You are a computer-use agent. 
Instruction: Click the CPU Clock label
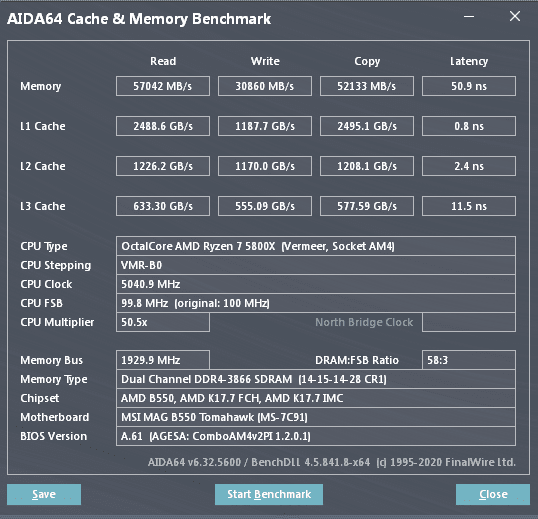[46, 284]
